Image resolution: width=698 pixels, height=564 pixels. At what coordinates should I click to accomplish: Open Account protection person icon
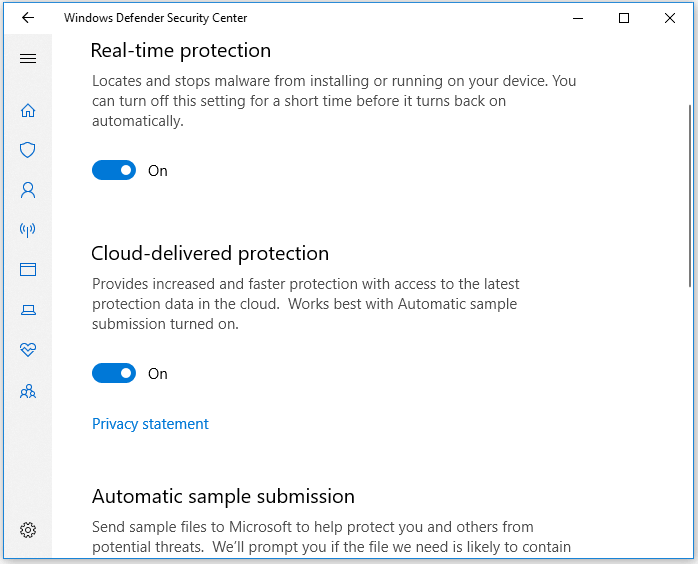[28, 189]
